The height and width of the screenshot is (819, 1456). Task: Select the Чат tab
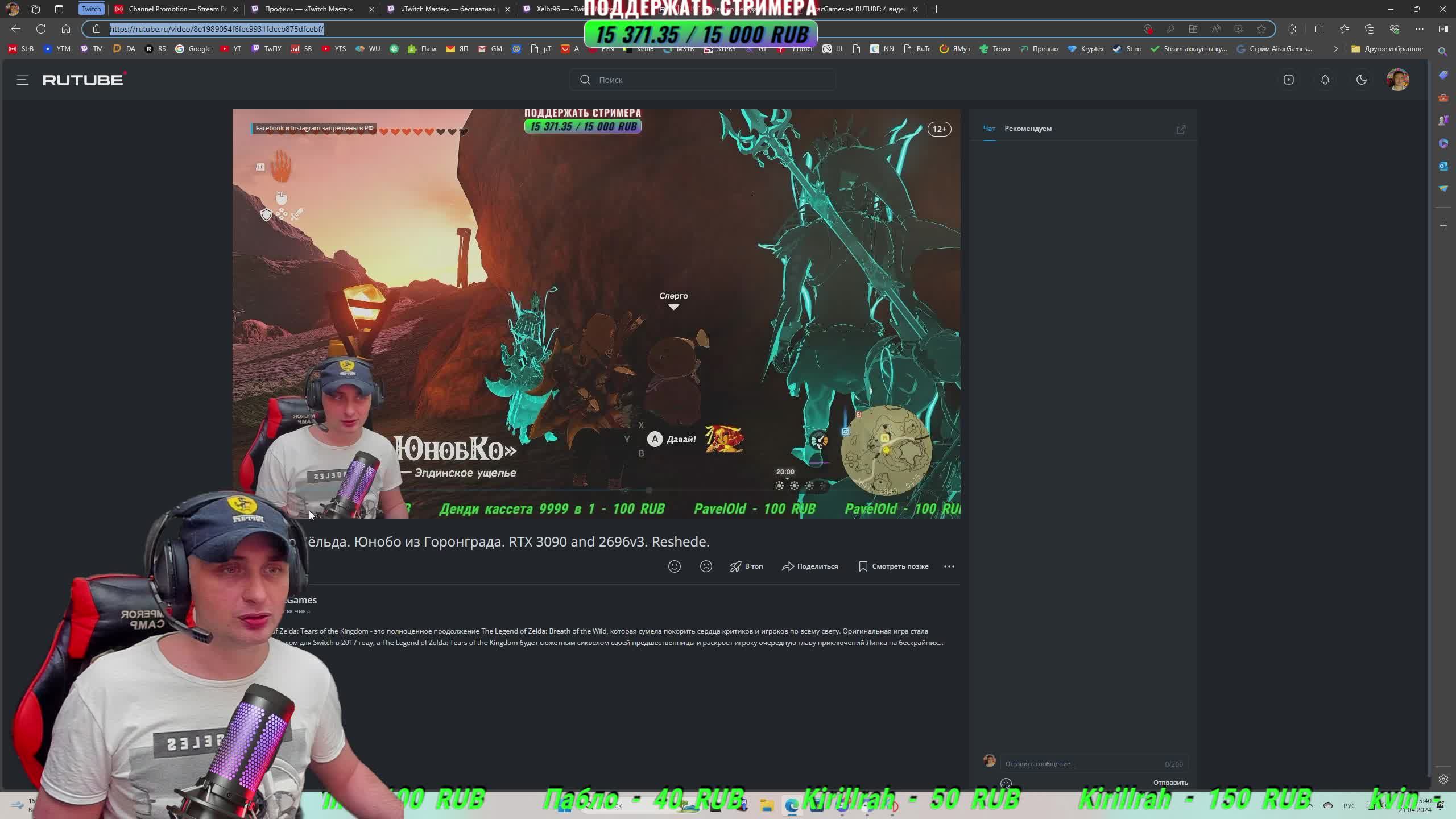[x=989, y=129]
